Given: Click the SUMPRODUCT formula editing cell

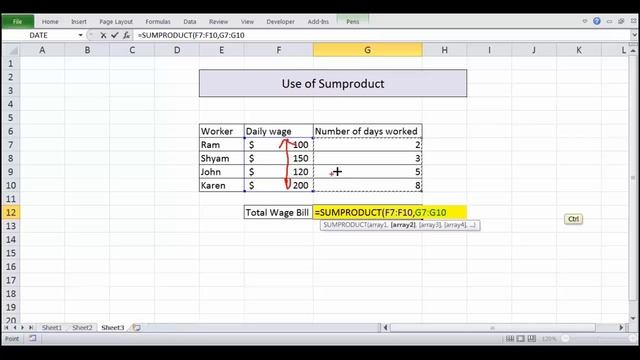Looking at the screenshot, I should pos(390,212).
